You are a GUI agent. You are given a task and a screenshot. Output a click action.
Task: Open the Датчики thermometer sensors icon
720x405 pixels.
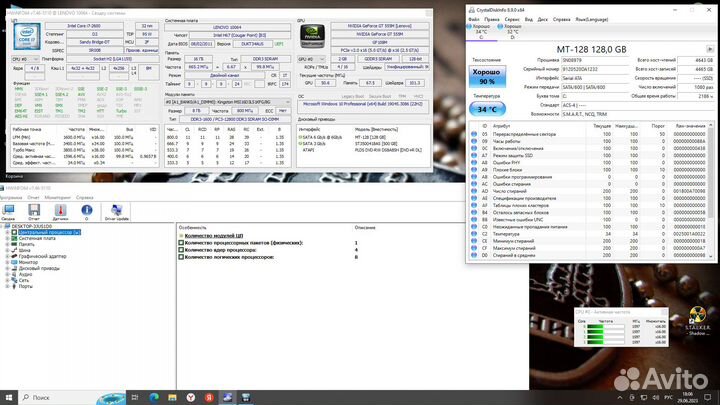click(x=60, y=212)
